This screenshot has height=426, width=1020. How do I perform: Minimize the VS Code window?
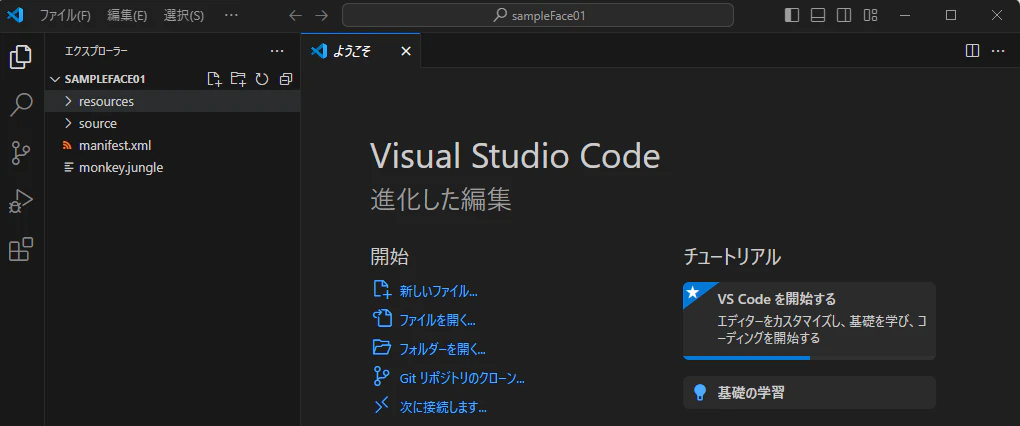(905, 16)
